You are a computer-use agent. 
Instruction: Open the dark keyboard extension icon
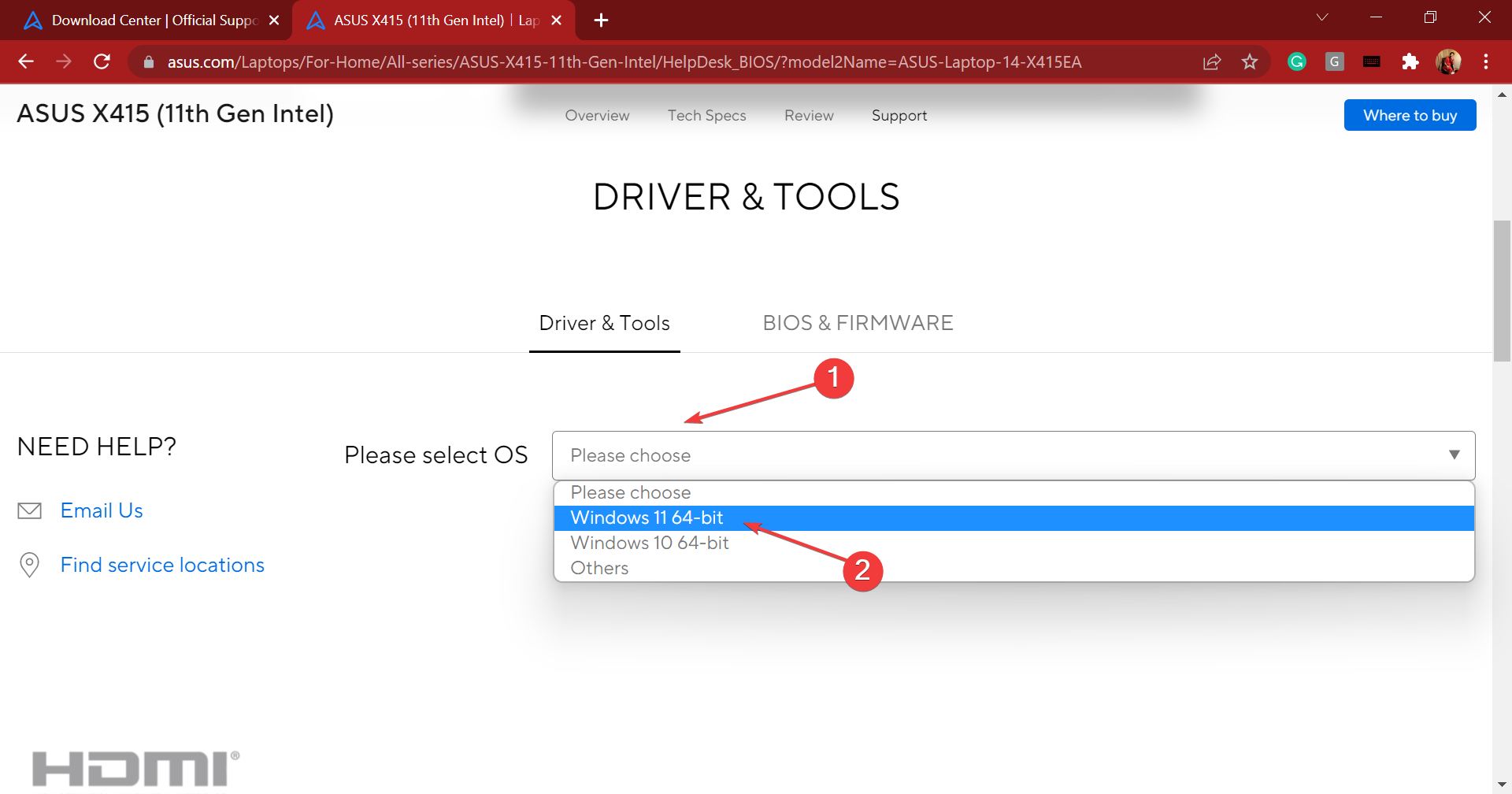1372,61
